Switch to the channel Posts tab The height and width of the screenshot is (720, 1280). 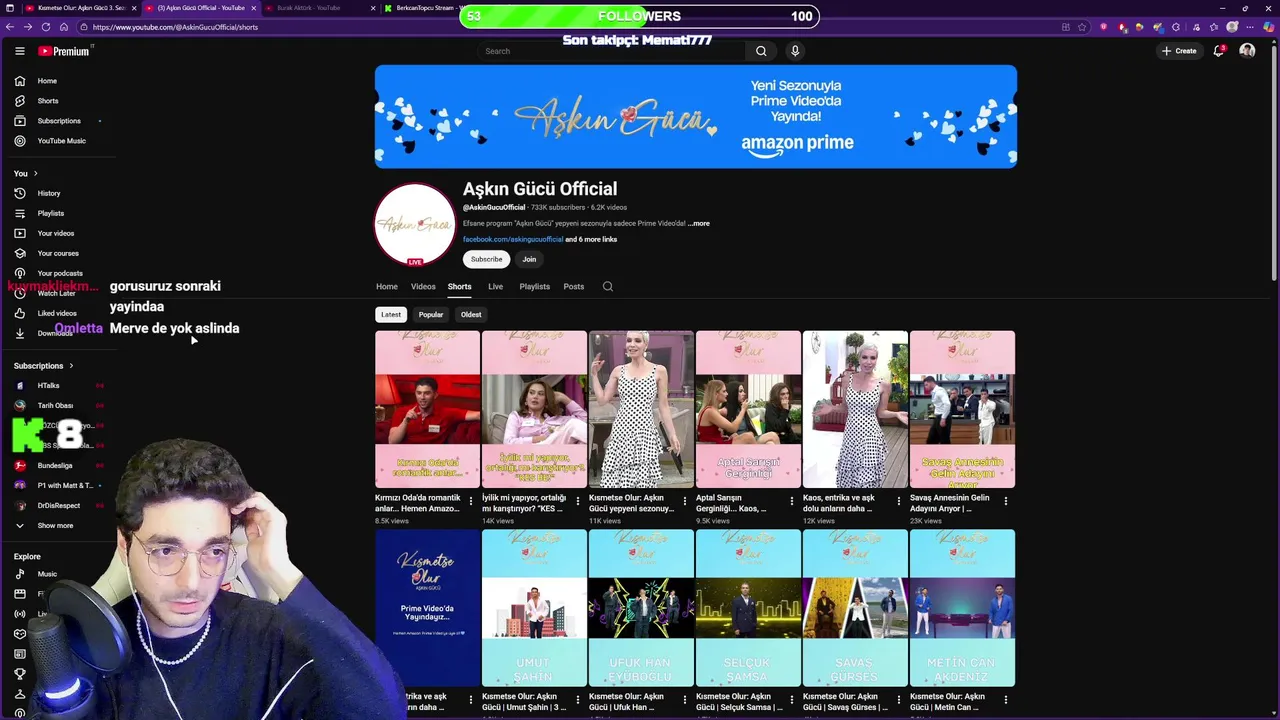tap(573, 286)
